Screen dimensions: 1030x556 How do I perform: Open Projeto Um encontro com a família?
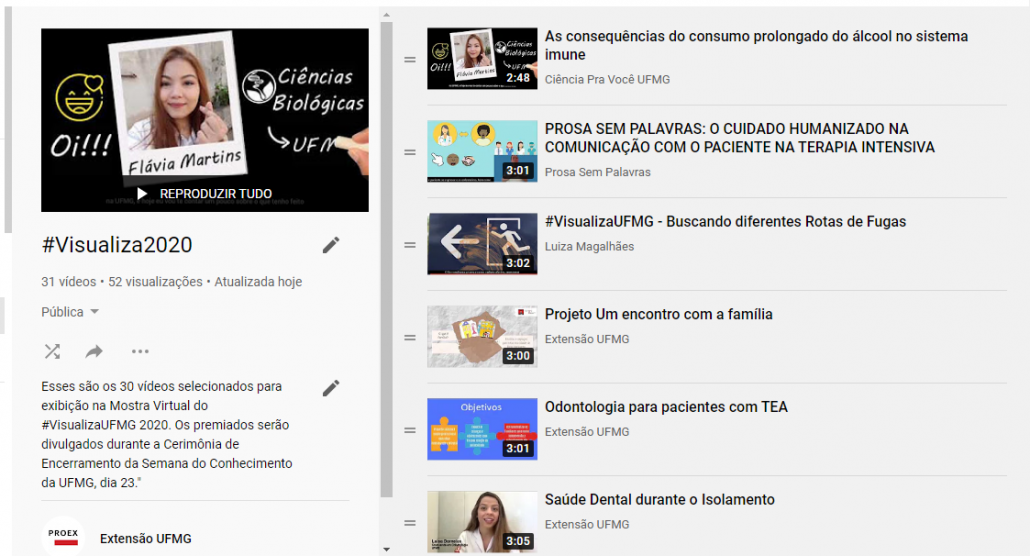tap(659, 315)
